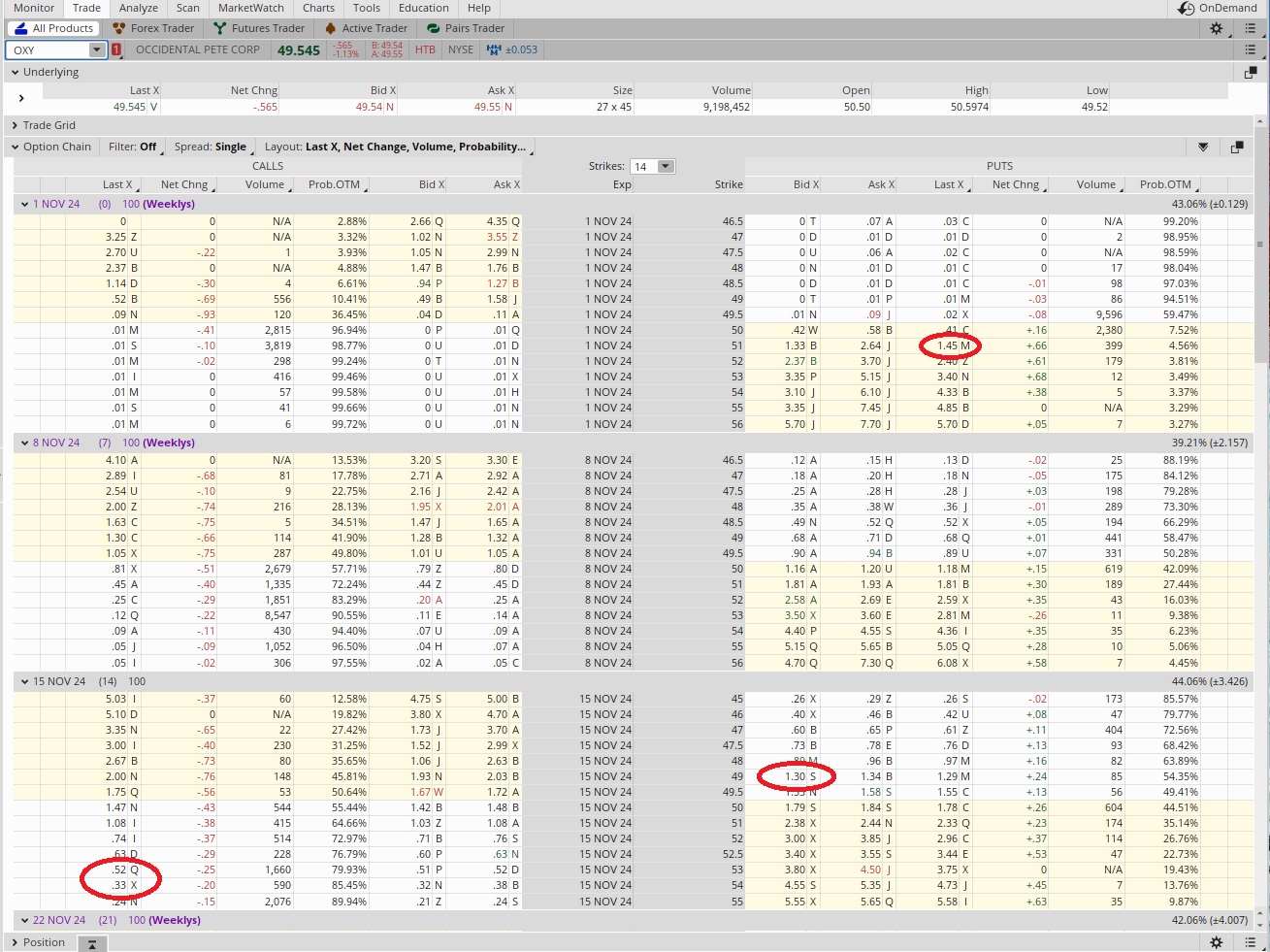Detach the Option Chain into new window
Image resolution: width=1270 pixels, height=952 pixels.
click(x=1237, y=148)
